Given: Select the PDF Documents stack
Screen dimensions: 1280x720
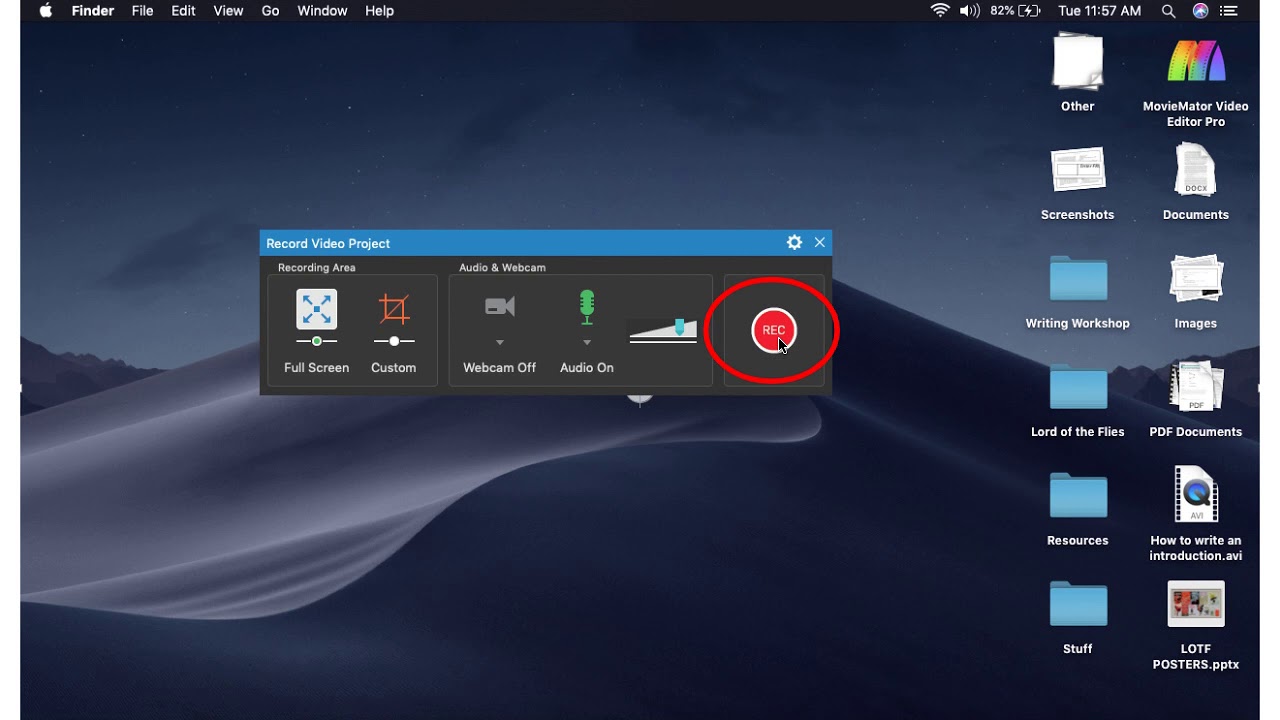Looking at the screenshot, I should coord(1196,400).
